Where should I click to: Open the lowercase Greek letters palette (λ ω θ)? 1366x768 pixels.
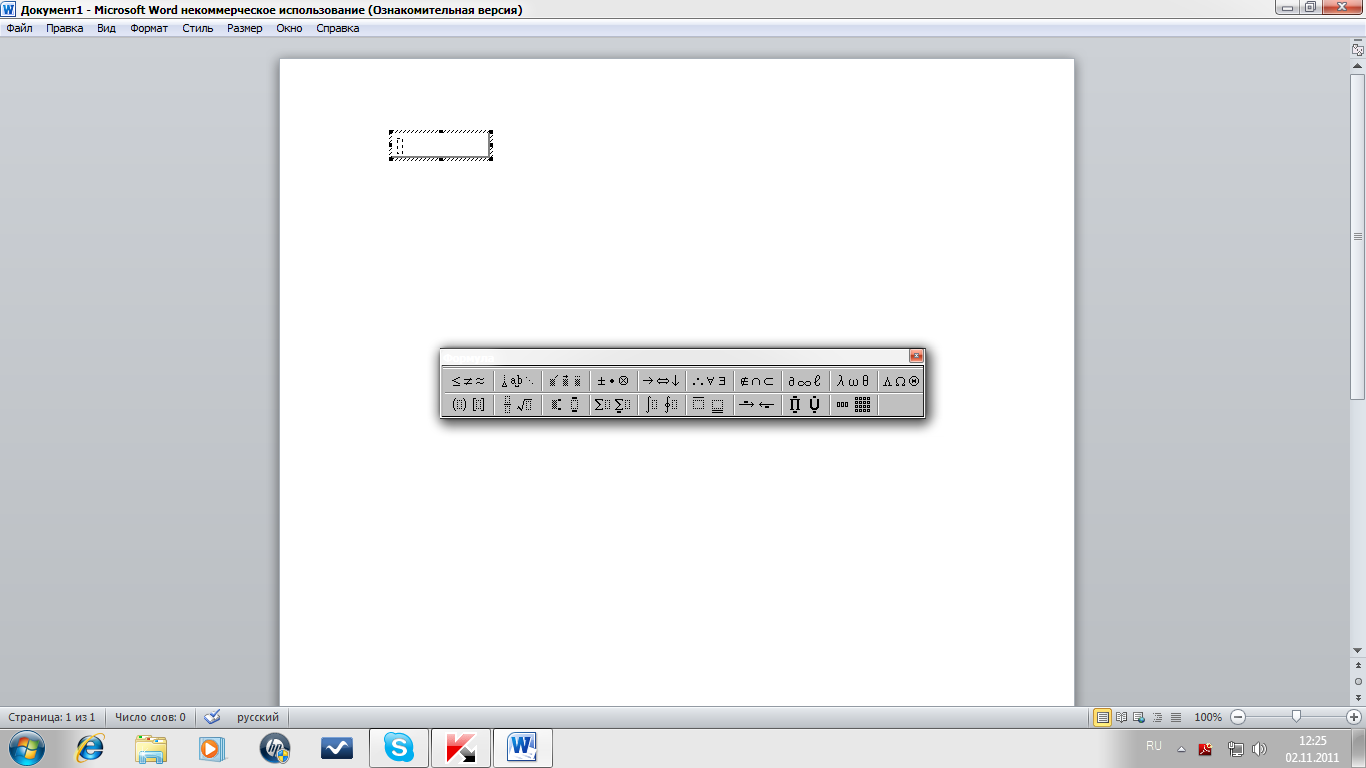click(x=853, y=381)
